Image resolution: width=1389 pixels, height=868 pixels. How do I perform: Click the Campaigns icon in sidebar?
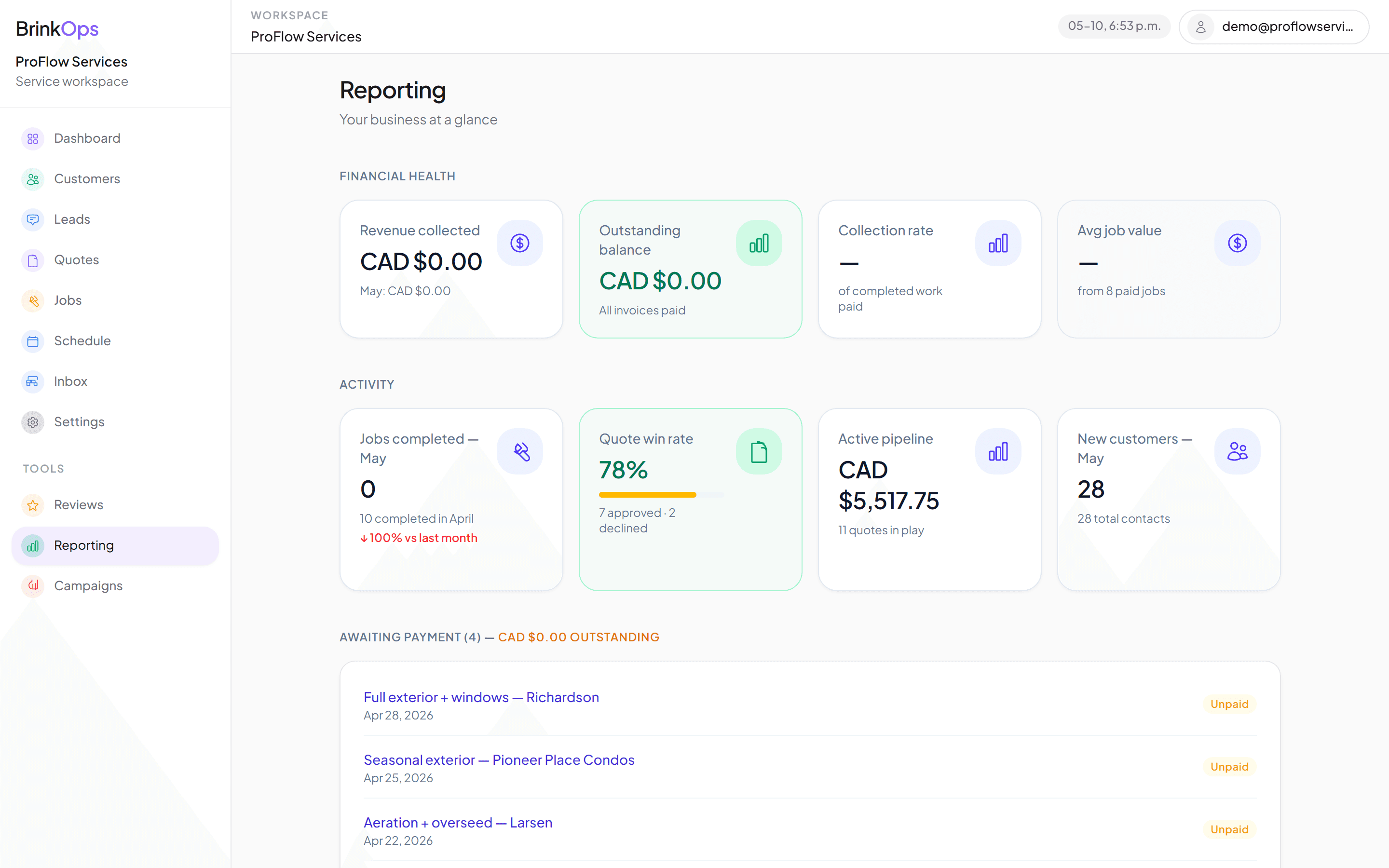point(33,585)
